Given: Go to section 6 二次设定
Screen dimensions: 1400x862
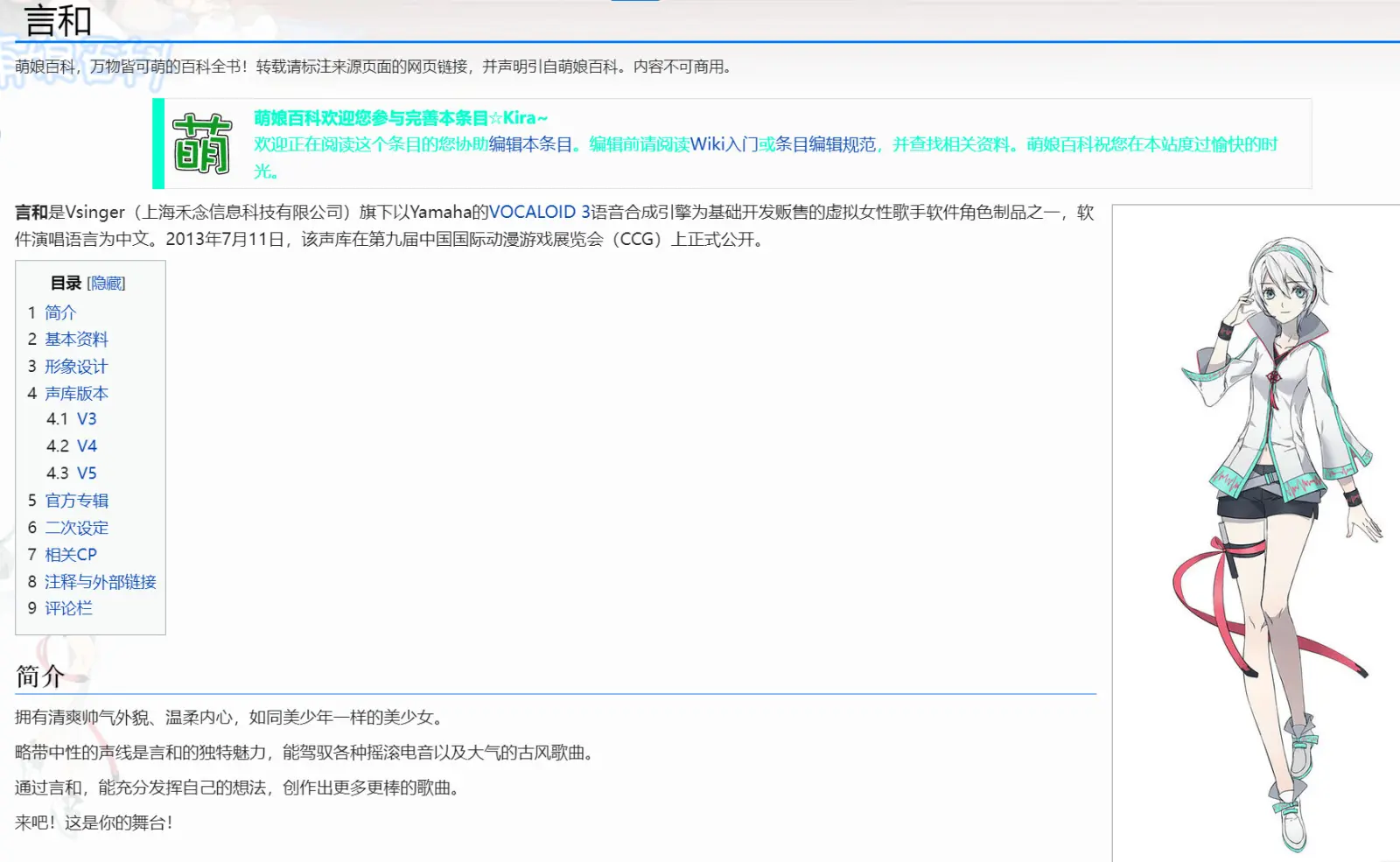Looking at the screenshot, I should point(76,528).
